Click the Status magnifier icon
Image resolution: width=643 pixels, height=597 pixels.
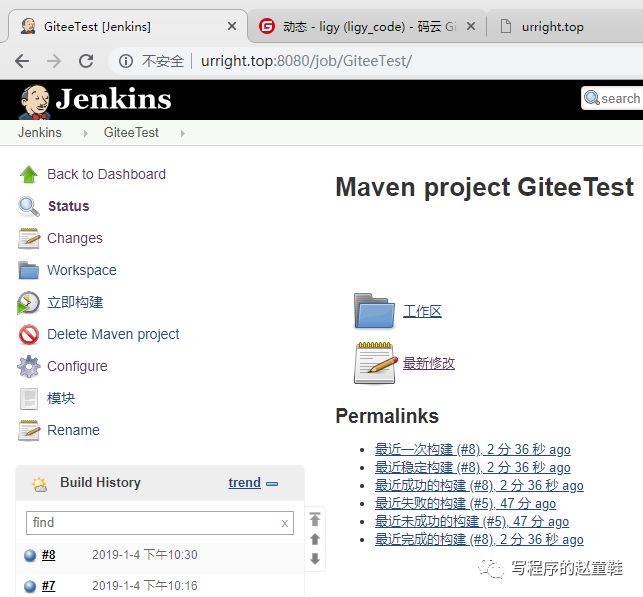click(x=29, y=206)
